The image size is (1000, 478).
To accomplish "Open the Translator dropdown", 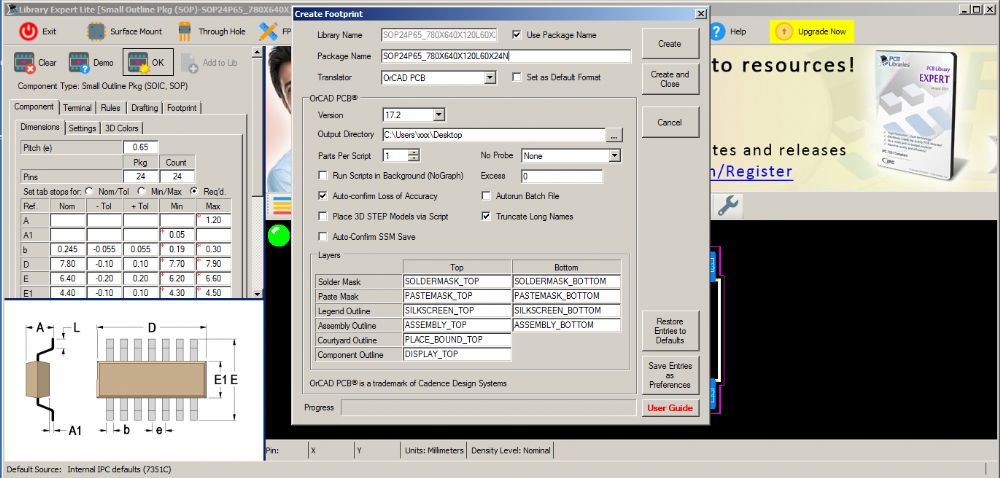I will [x=490, y=78].
